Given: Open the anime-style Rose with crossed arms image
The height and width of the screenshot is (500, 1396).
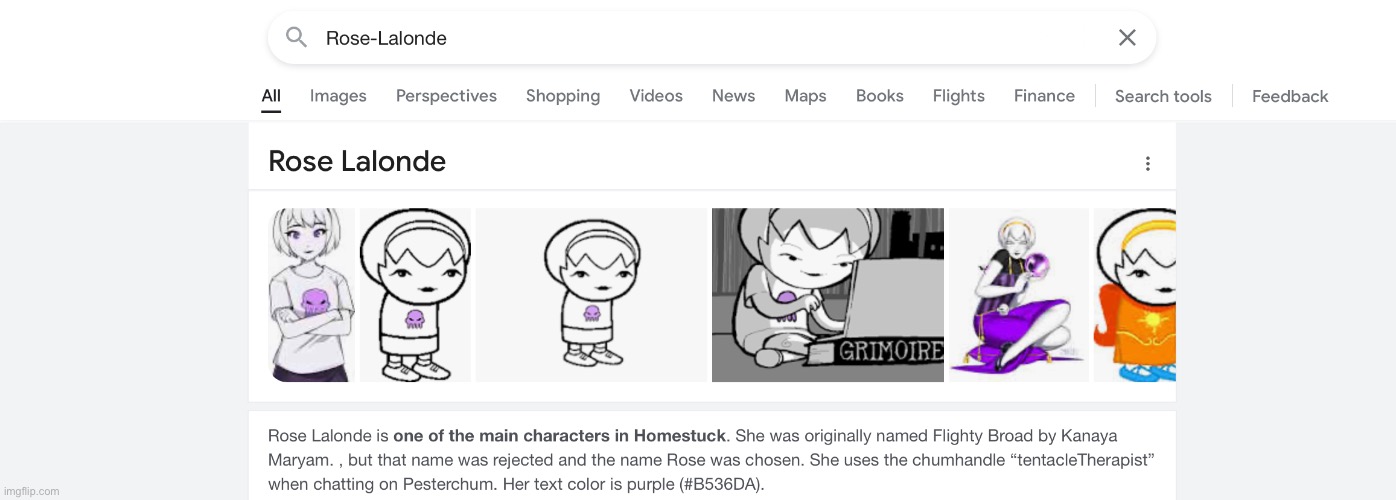Looking at the screenshot, I should [312, 295].
